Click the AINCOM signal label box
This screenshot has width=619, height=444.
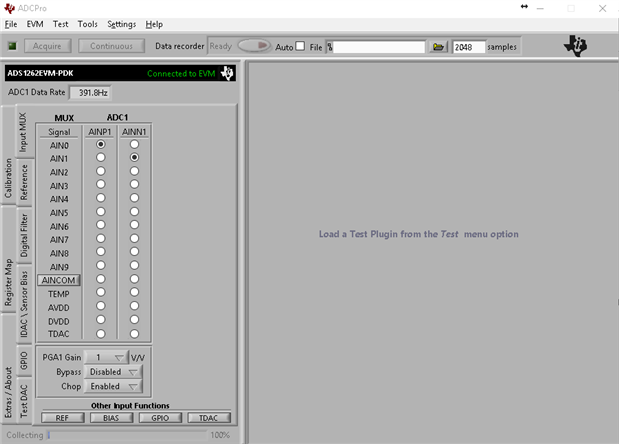[59, 280]
